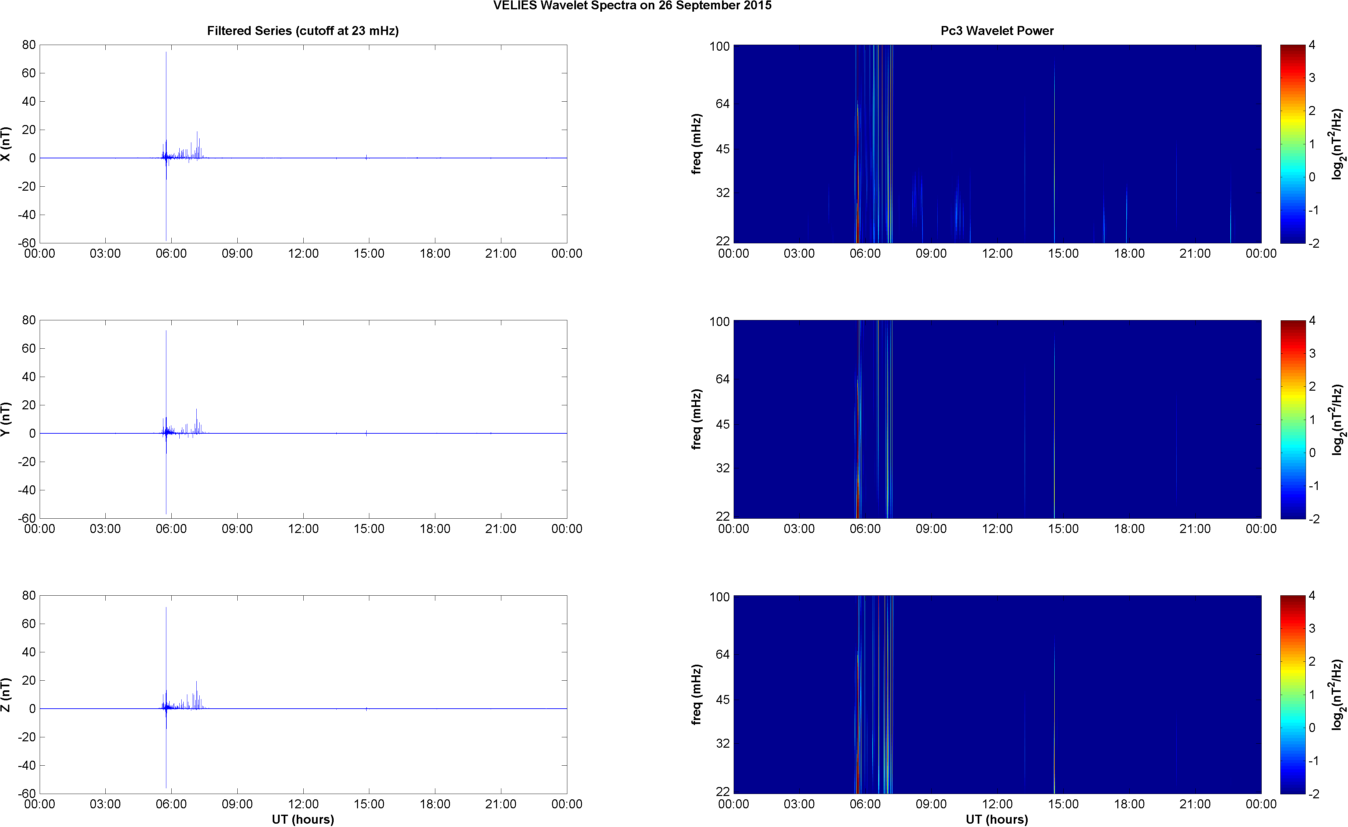The image size is (1348, 827).
Task: Click "freq (mHz)" label of Z-component wavelet panel
Action: 695,695
